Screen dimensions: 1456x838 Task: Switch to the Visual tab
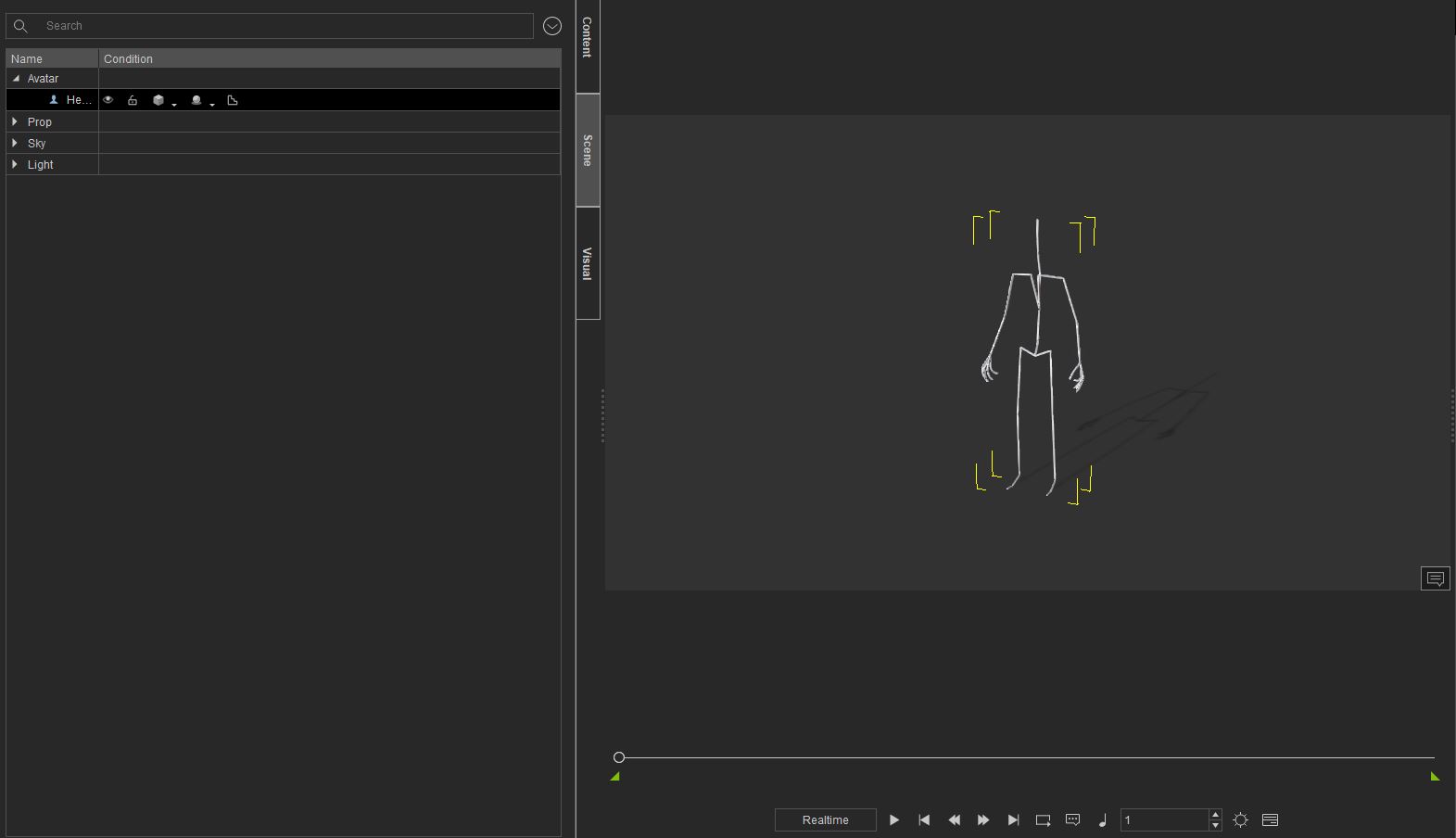[x=588, y=263]
